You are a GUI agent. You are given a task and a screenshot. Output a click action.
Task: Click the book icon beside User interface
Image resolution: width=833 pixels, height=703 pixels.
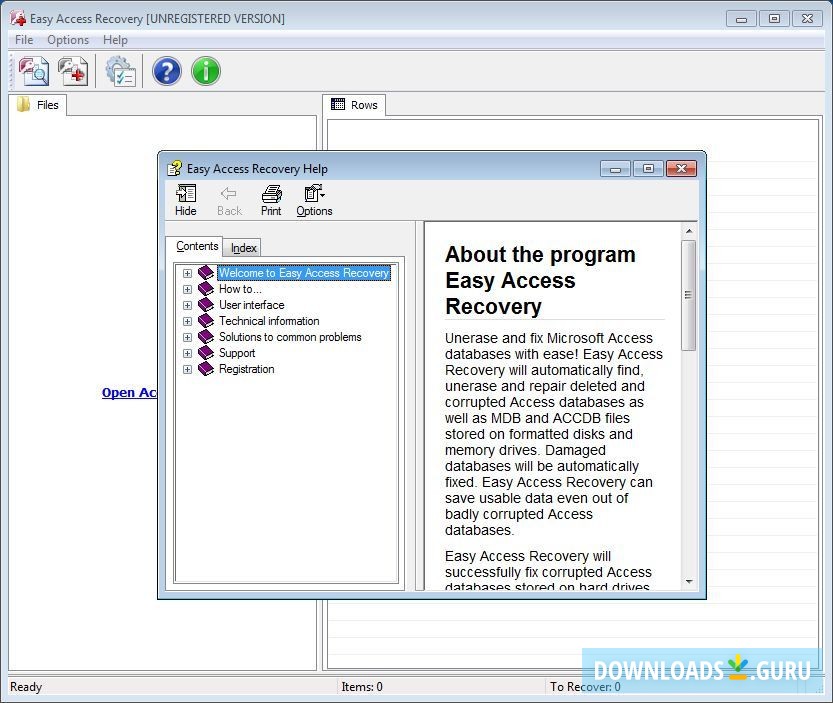[206, 305]
